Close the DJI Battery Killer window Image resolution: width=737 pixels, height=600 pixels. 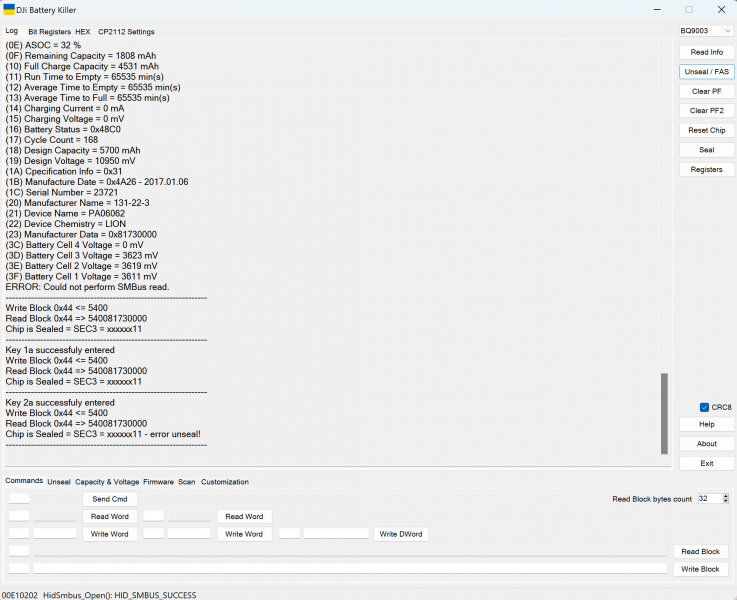721,9
